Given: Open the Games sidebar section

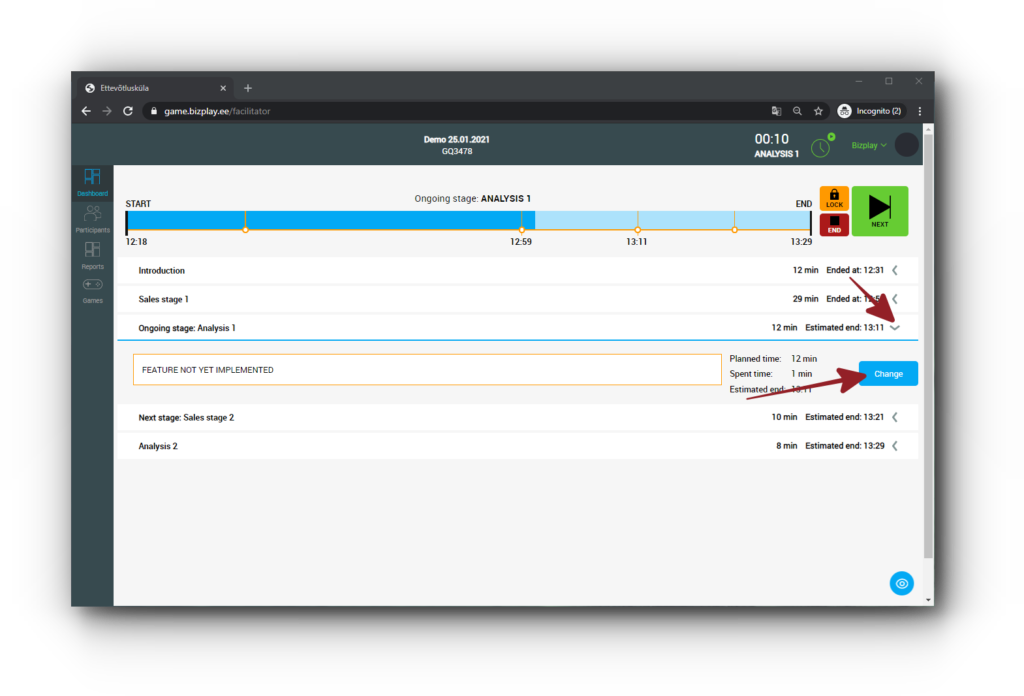Looking at the screenshot, I should click(92, 289).
